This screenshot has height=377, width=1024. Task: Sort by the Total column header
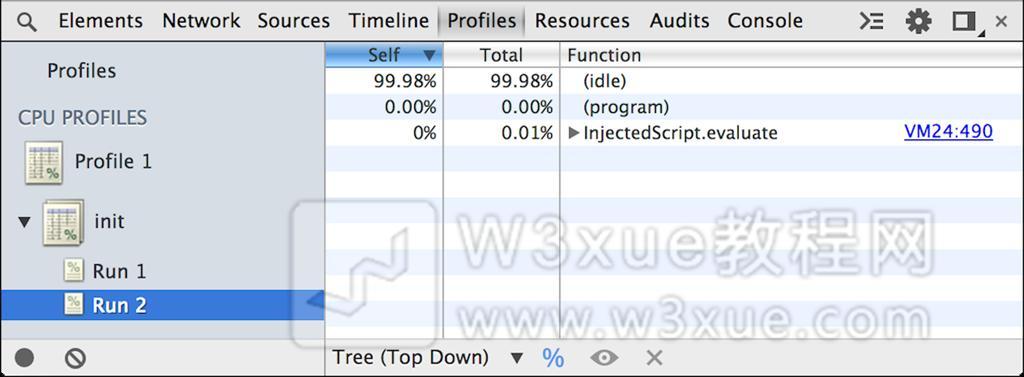(501, 56)
